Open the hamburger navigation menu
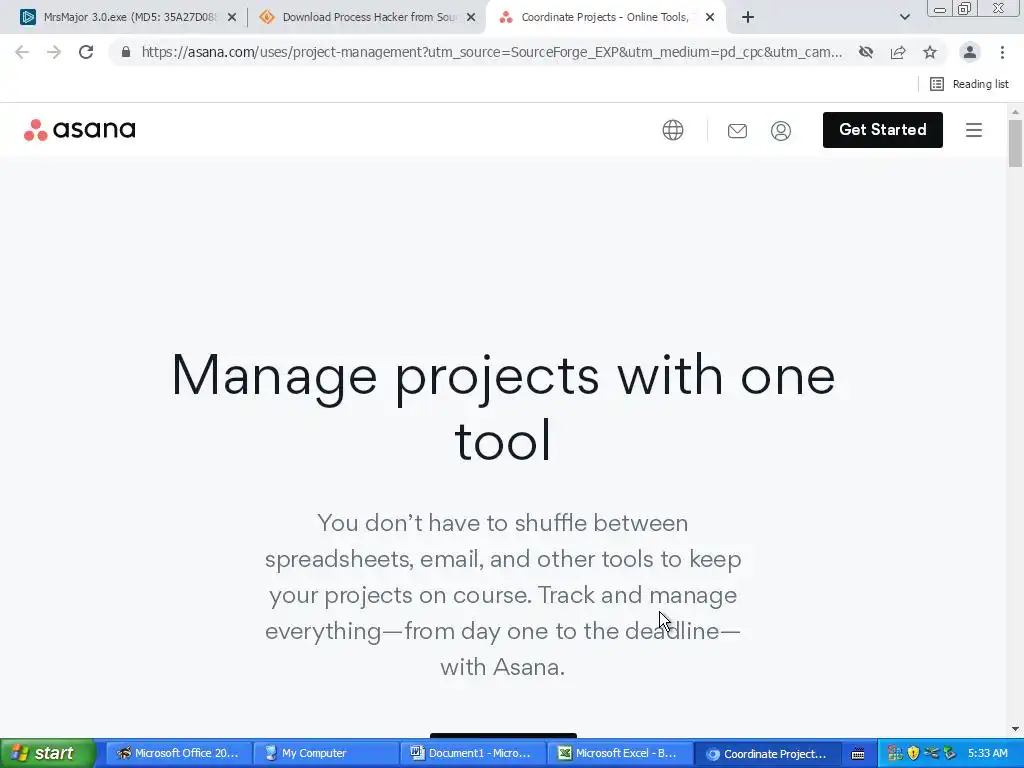Screen dimensions: 1024x768 [974, 130]
